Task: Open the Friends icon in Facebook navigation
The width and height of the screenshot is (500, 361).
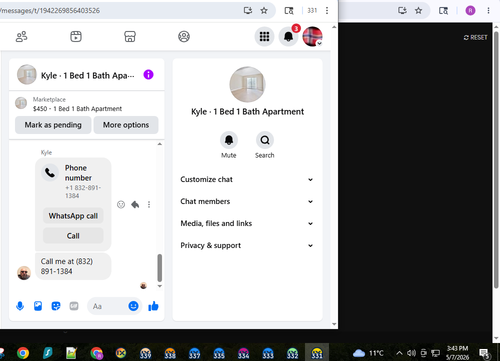Action: 22,36
